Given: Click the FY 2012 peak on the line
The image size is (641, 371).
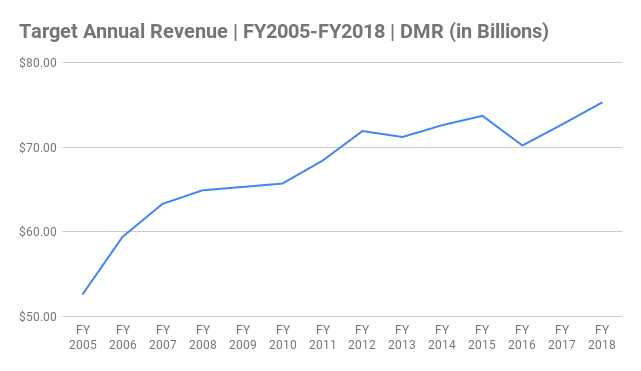Looking at the screenshot, I should [362, 131].
